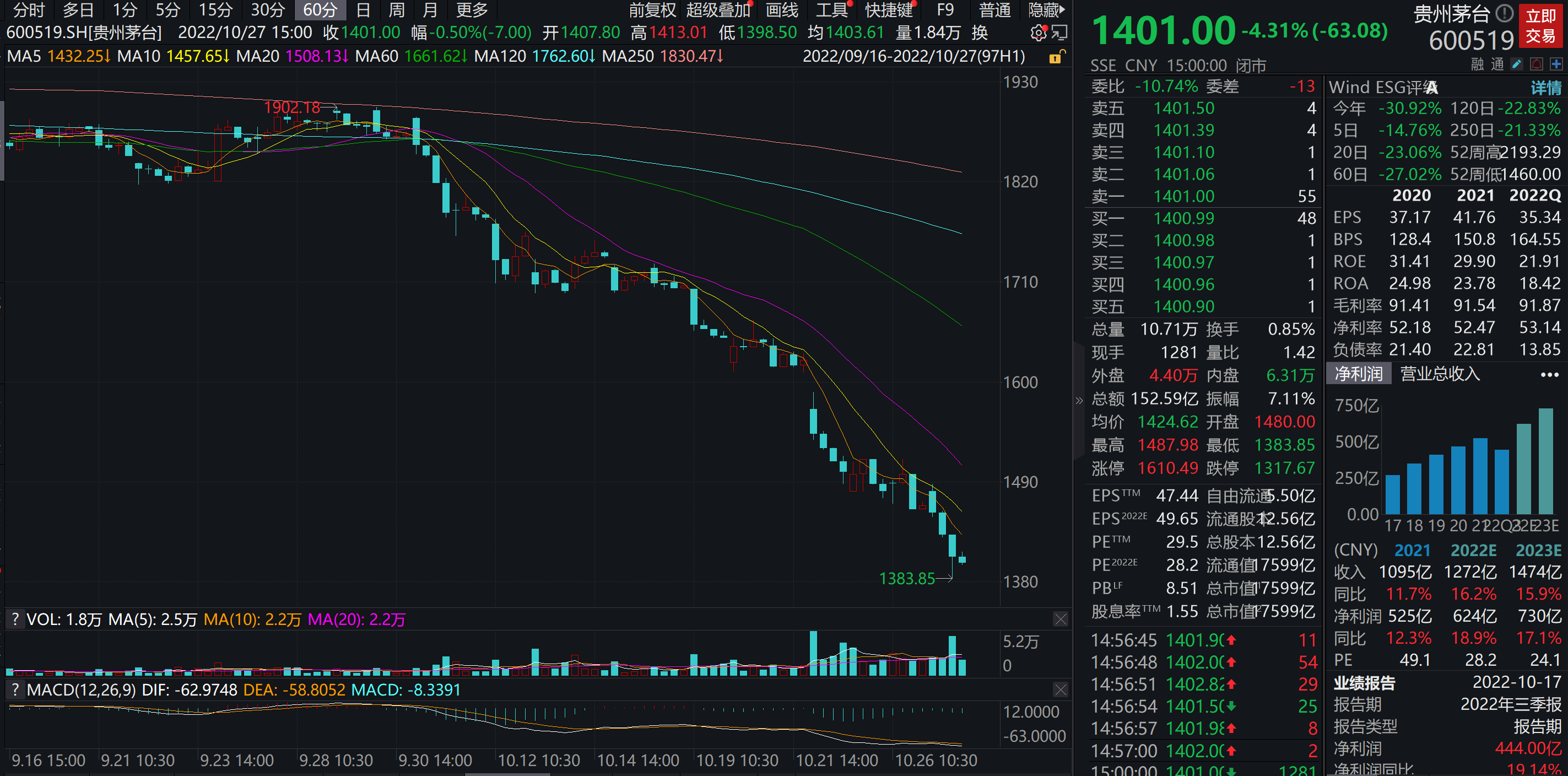
Task: Select the 9.30 14:00 timeline marker
Action: coord(435,761)
